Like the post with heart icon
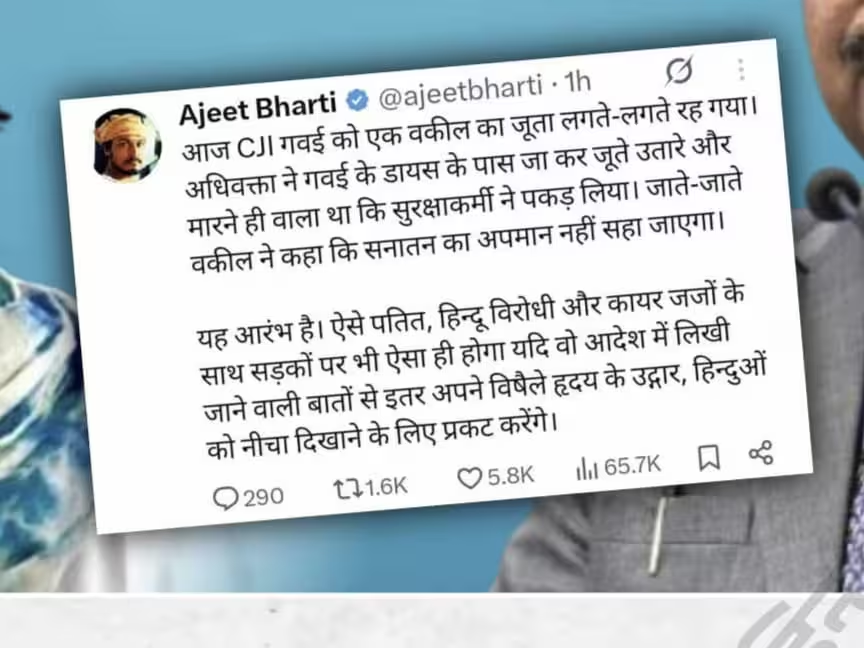Screen dimensions: 864x648 469,478
